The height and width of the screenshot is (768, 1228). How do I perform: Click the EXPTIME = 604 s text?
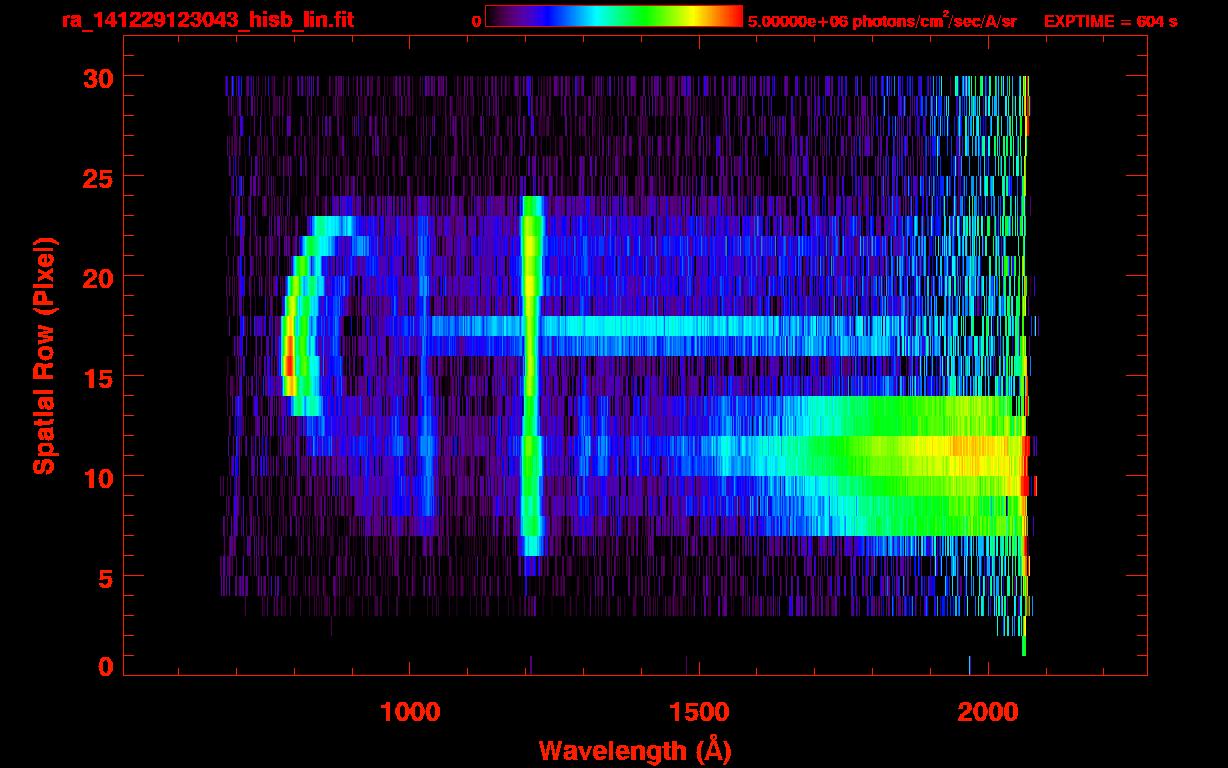[x=1110, y=21]
